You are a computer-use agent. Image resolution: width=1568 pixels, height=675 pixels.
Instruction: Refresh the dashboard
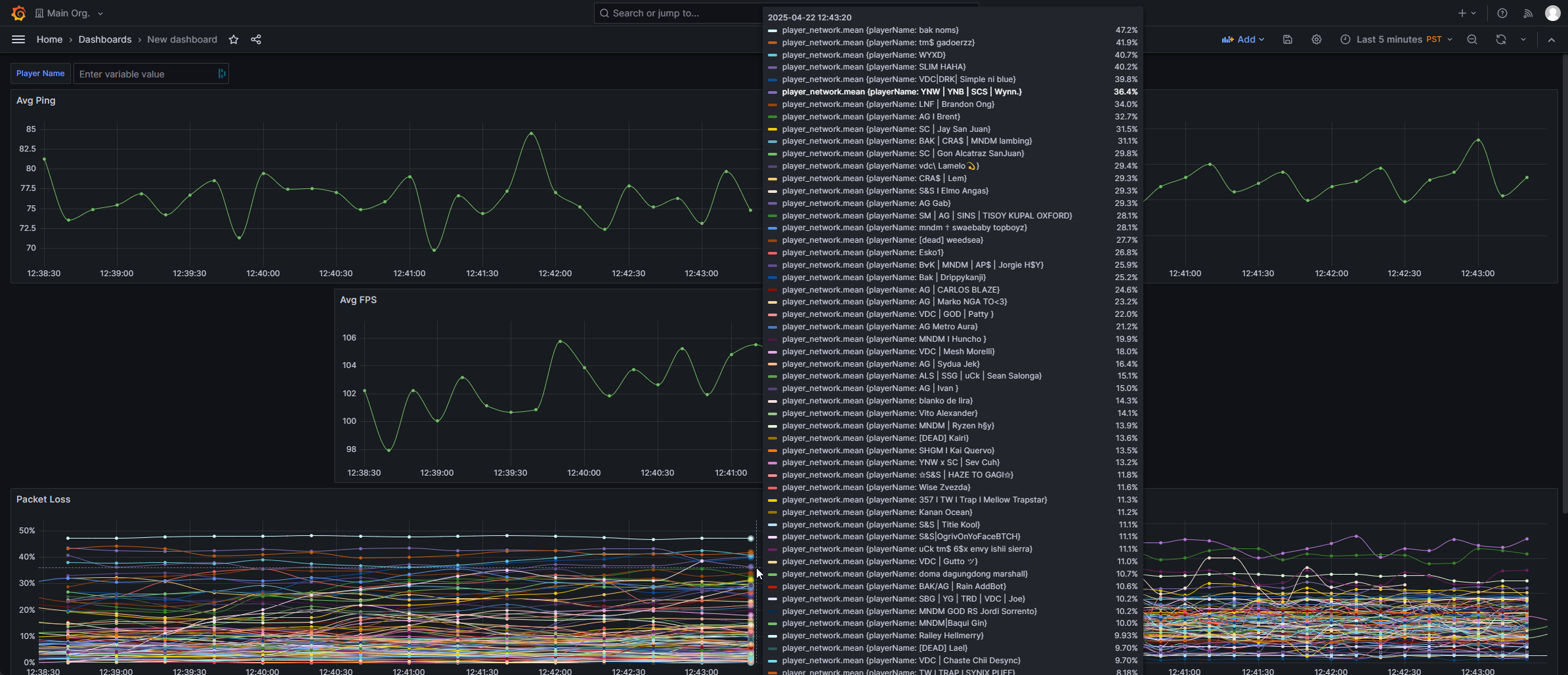(1501, 39)
